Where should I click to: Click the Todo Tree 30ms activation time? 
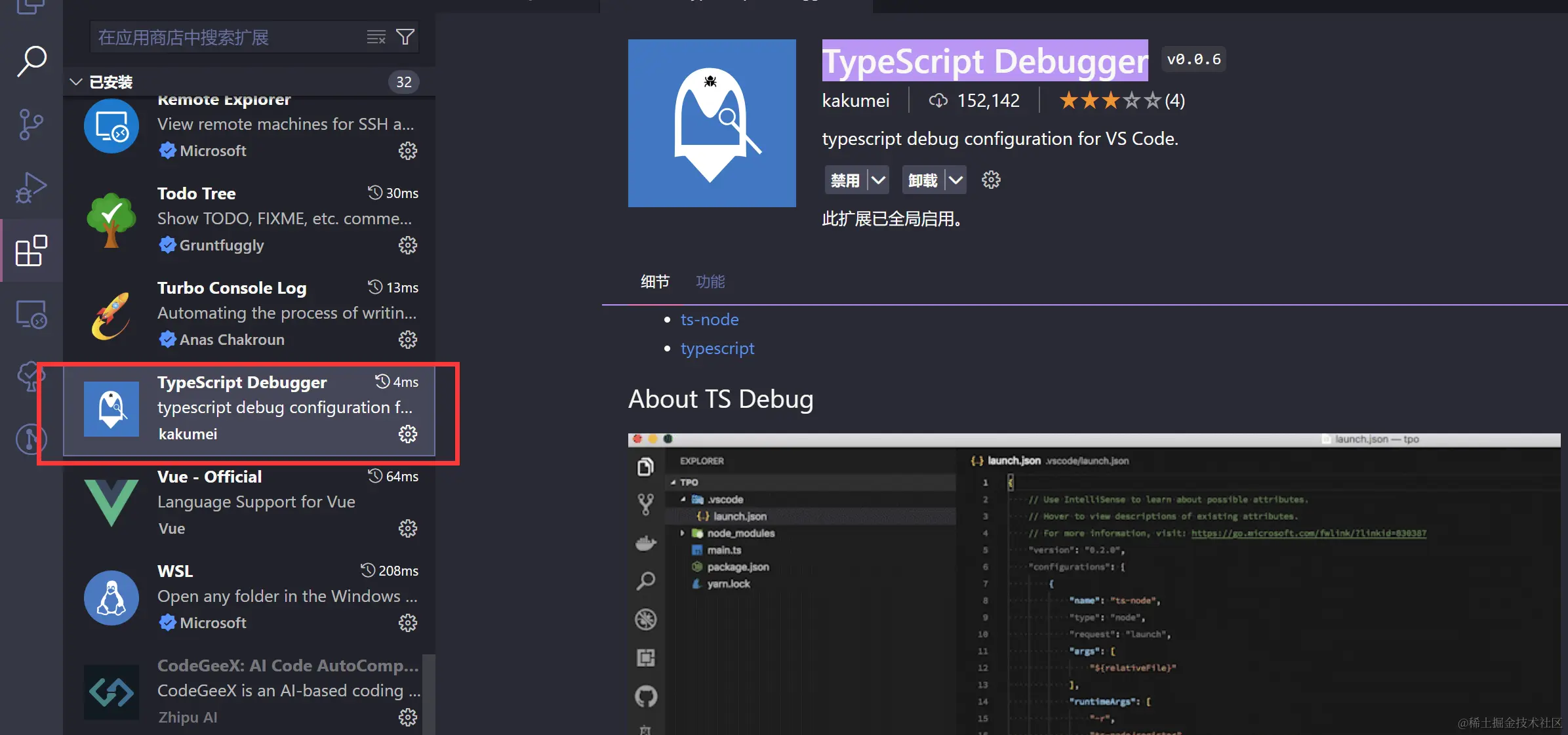click(393, 193)
